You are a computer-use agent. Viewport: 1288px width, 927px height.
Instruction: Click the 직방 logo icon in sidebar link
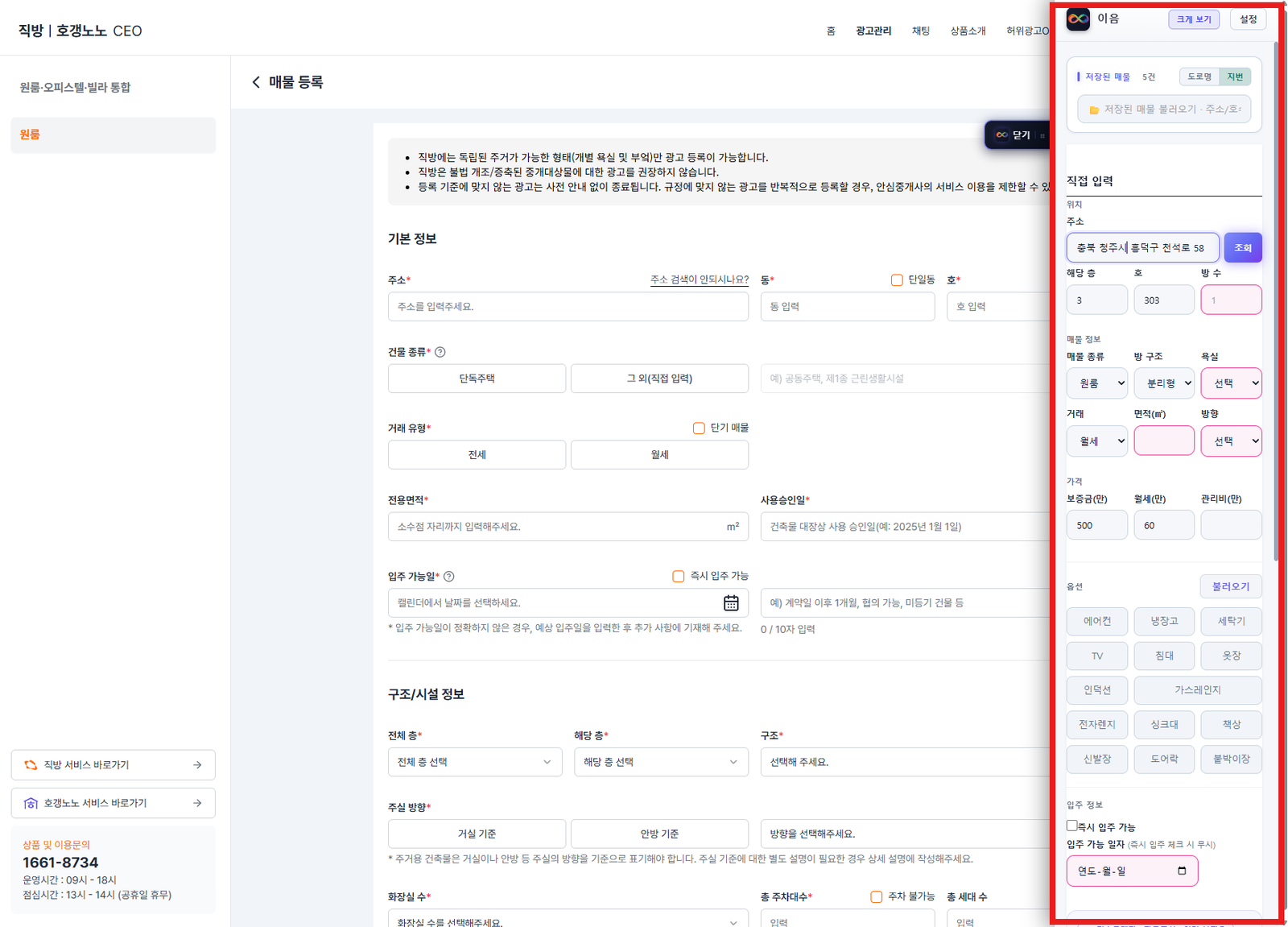coord(31,765)
